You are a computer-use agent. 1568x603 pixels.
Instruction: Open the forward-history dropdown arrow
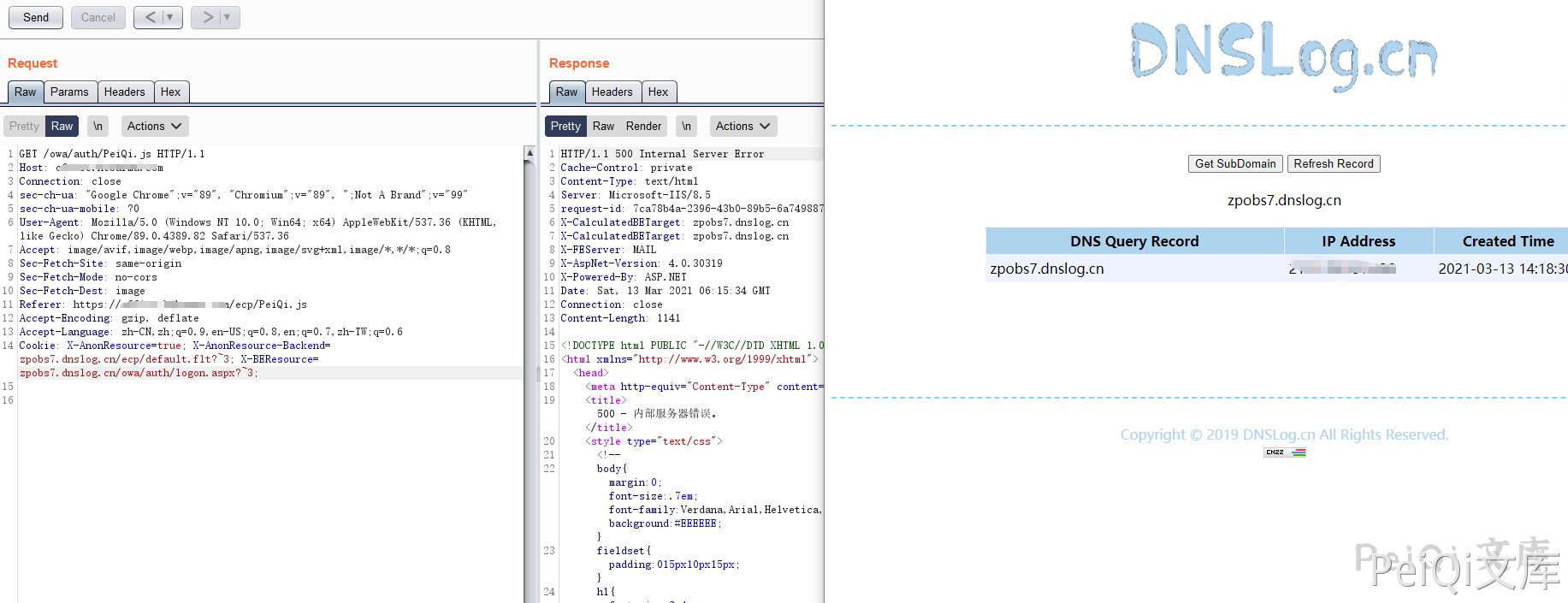click(x=228, y=17)
